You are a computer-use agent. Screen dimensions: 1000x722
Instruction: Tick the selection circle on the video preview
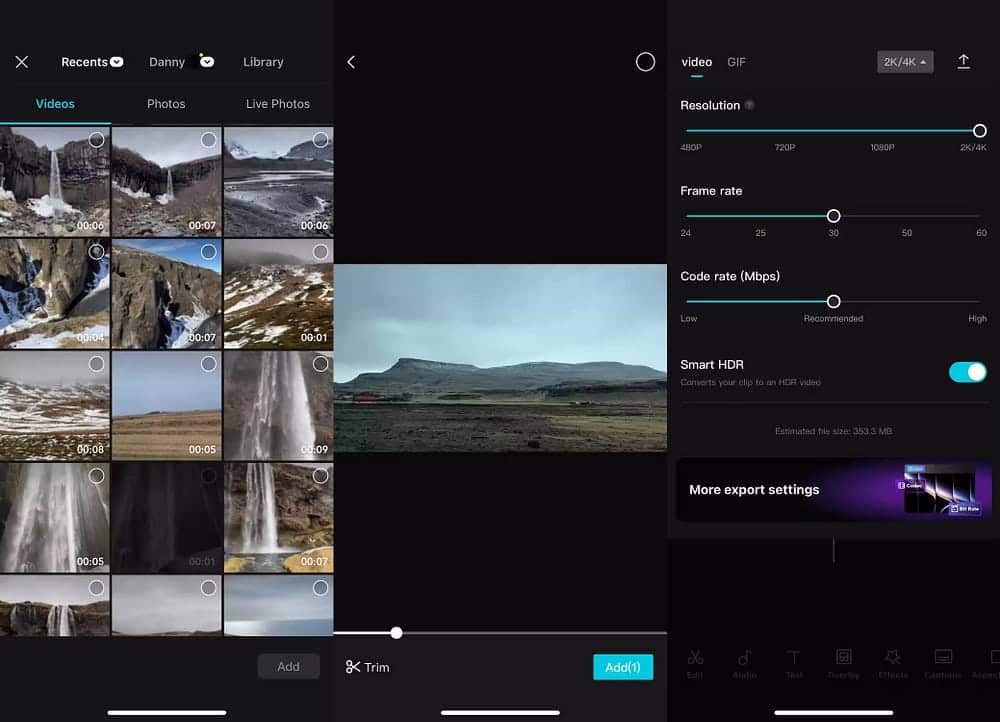(x=645, y=61)
